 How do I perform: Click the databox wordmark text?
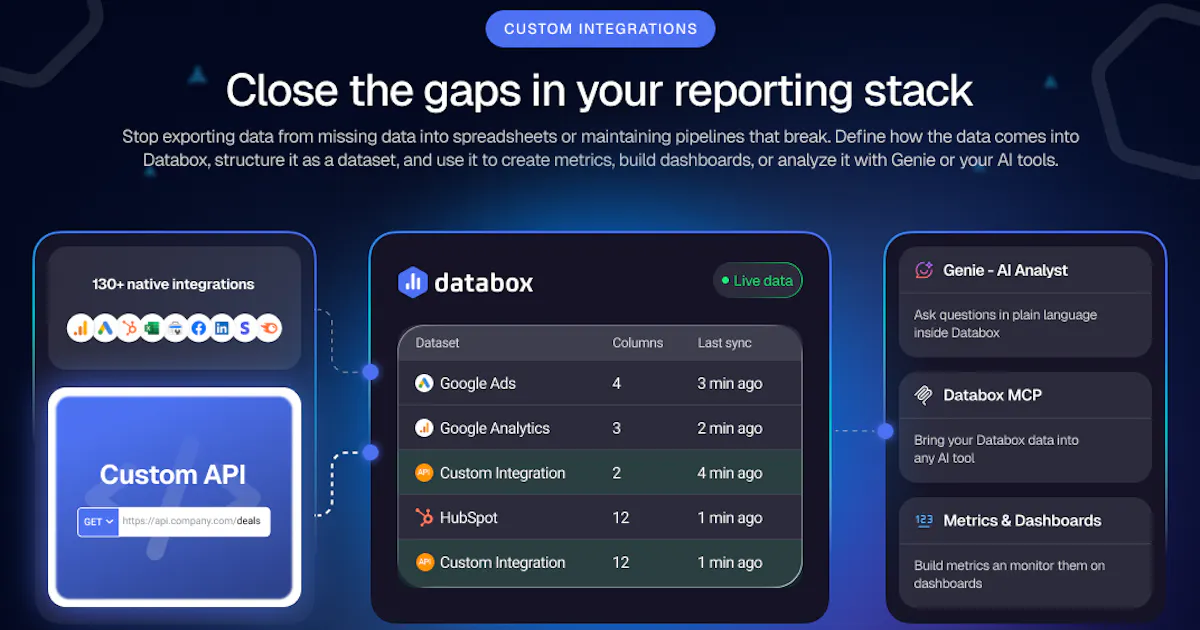[484, 283]
